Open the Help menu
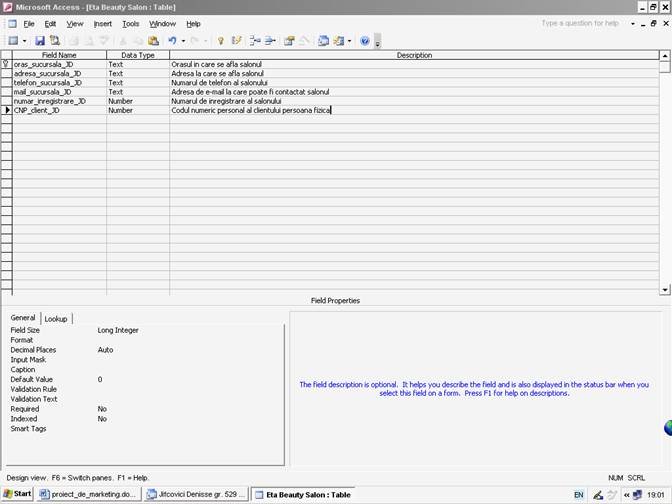672x504 pixels. [193, 24]
